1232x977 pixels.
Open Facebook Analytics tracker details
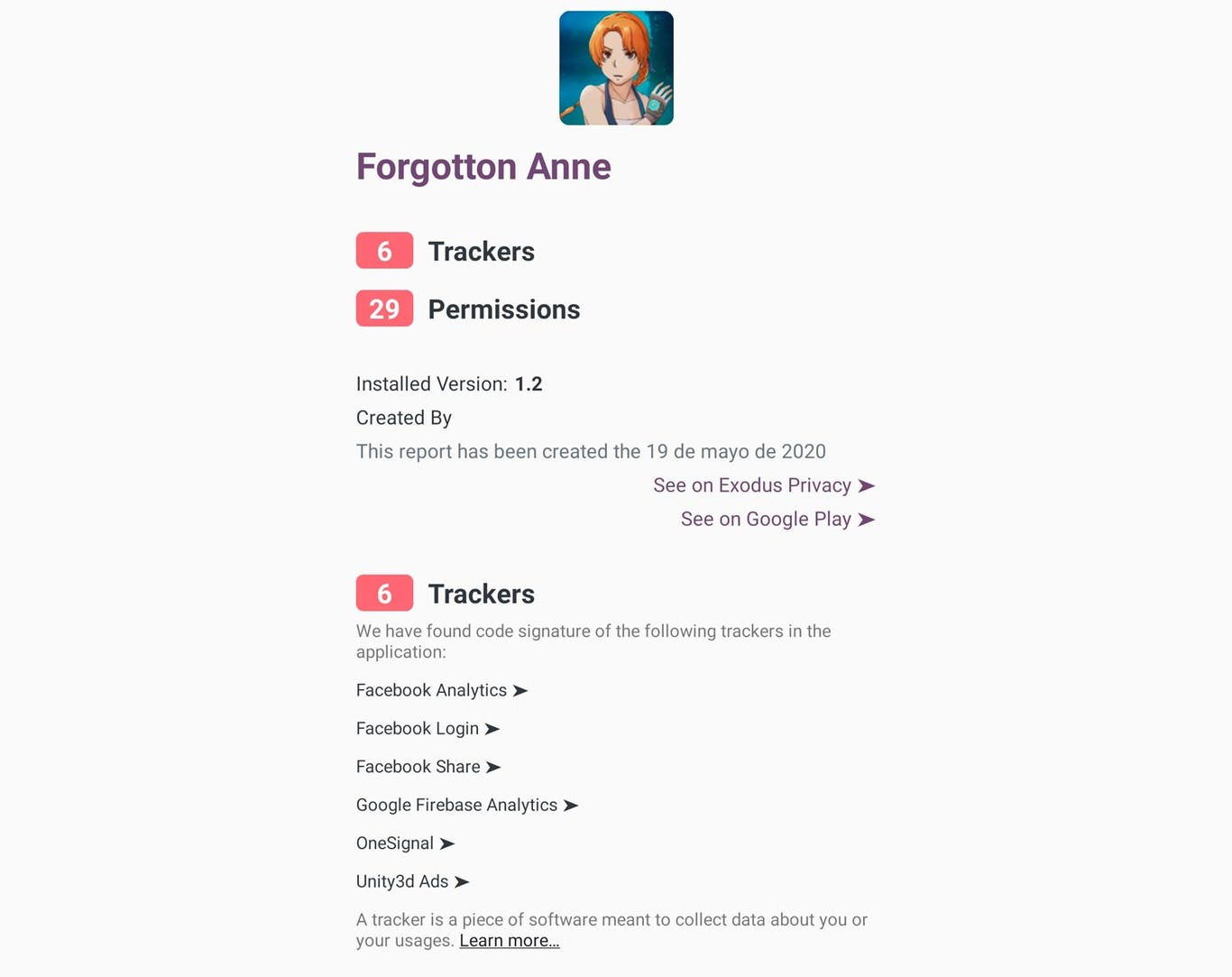(x=431, y=690)
